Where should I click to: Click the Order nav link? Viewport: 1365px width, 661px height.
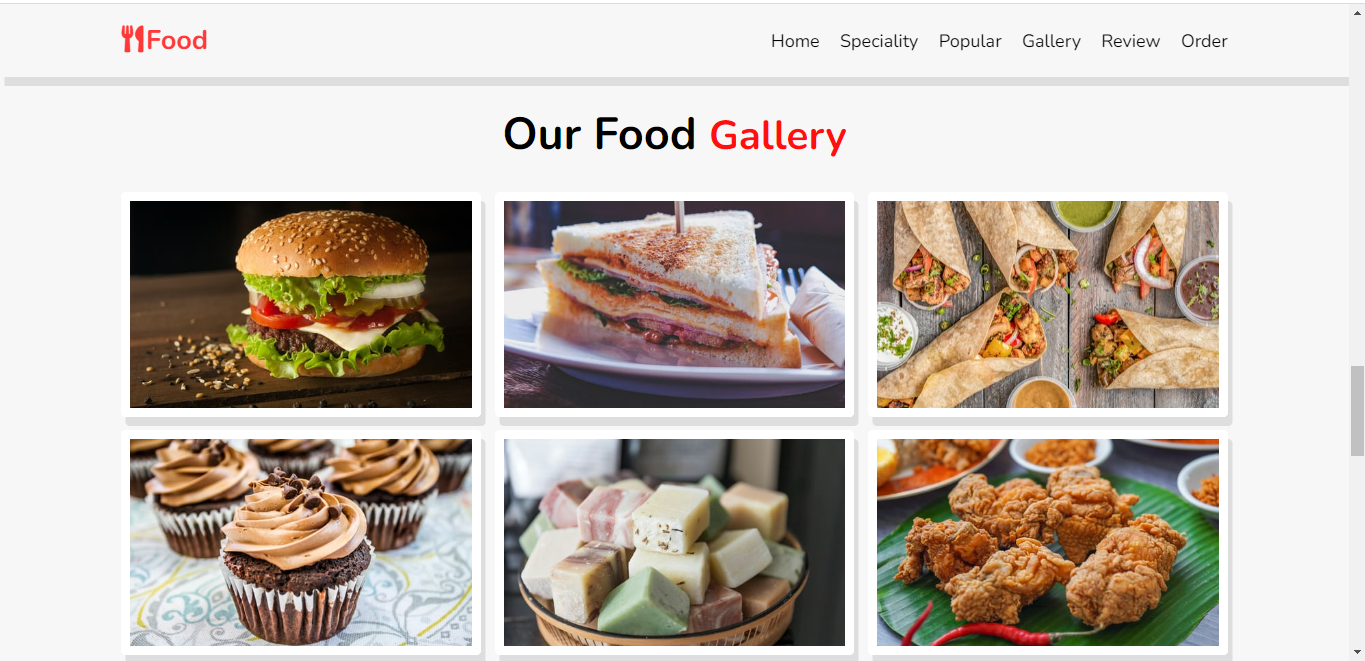click(x=1204, y=41)
